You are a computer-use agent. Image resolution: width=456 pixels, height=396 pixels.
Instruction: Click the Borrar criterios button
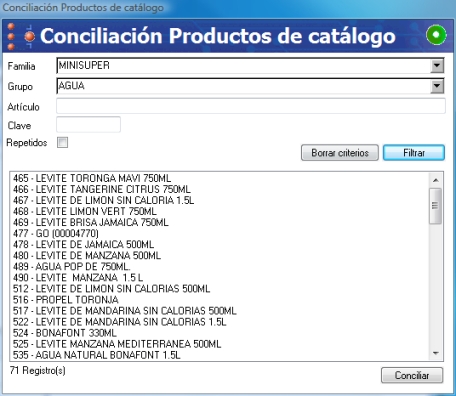coord(340,153)
